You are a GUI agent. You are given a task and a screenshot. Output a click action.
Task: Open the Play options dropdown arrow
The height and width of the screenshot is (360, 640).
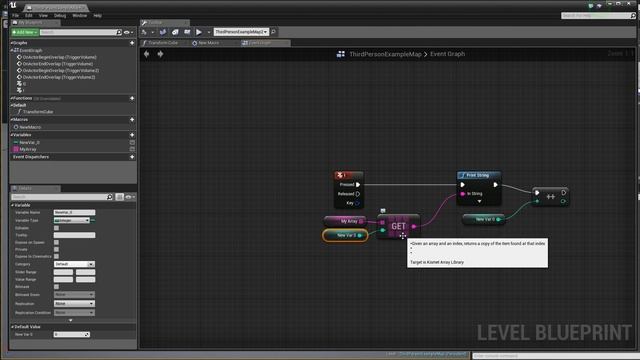(209, 32)
